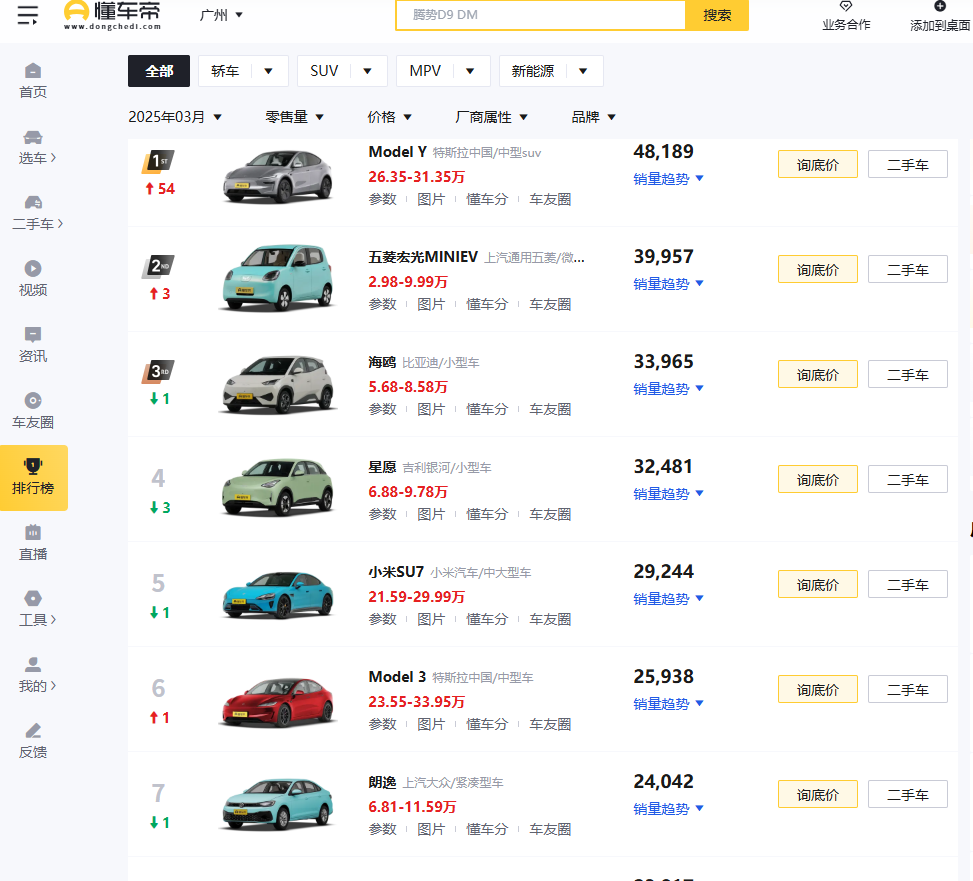Expand 销量趋势 for 海鸥
973x881 pixels.
click(x=668, y=388)
